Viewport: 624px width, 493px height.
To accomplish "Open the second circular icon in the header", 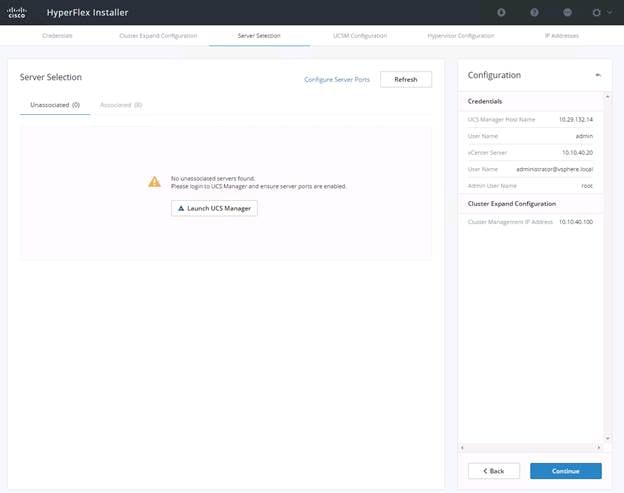I will [x=534, y=12].
